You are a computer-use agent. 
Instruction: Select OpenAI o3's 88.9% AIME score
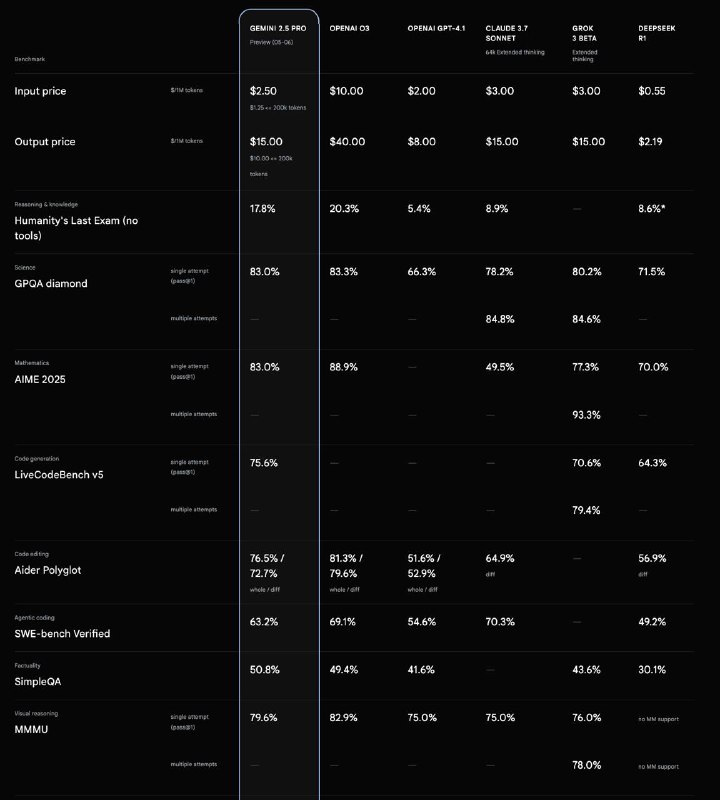pyautogui.click(x=343, y=367)
